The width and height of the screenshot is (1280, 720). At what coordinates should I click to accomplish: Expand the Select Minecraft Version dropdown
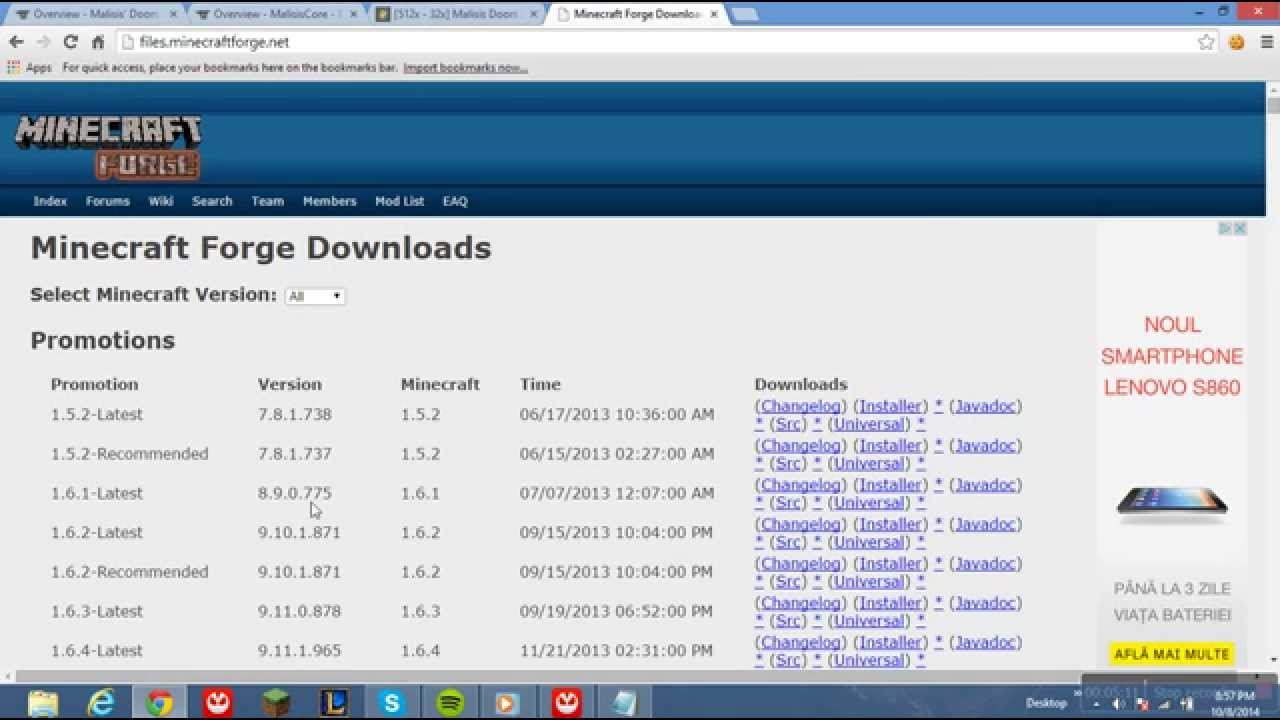click(315, 296)
